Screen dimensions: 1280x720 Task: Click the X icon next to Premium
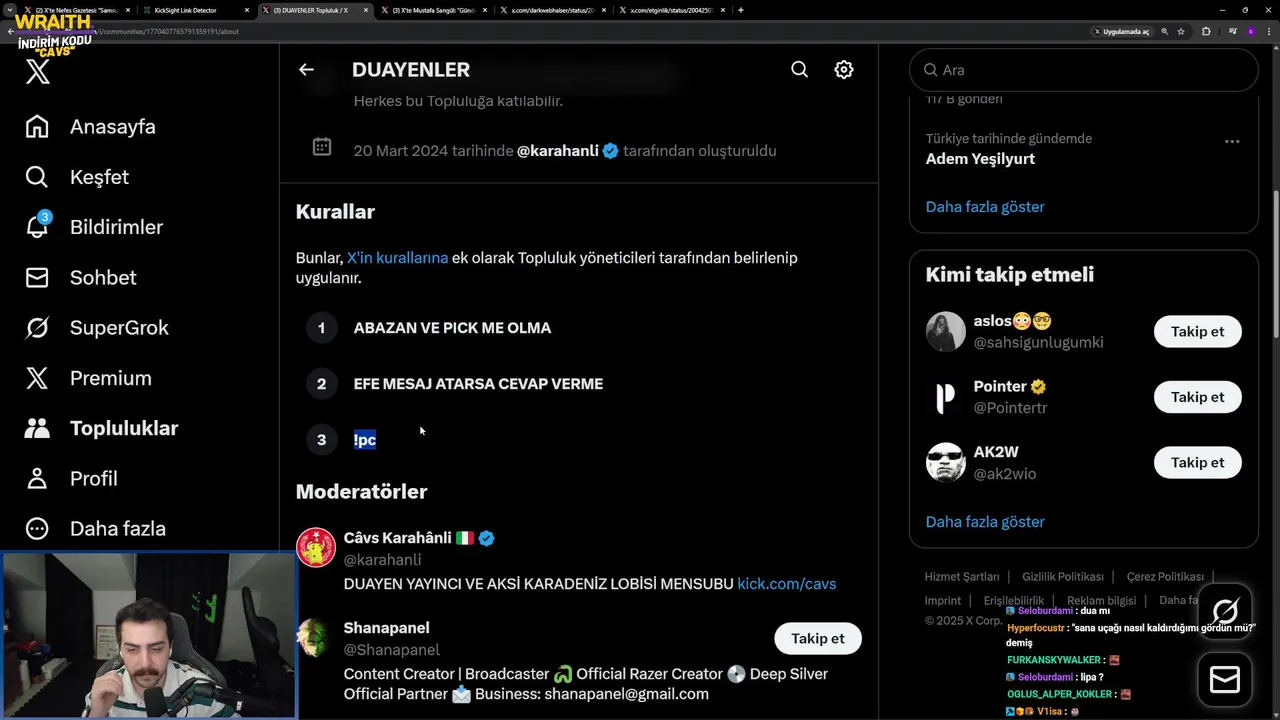pyautogui.click(x=37, y=378)
